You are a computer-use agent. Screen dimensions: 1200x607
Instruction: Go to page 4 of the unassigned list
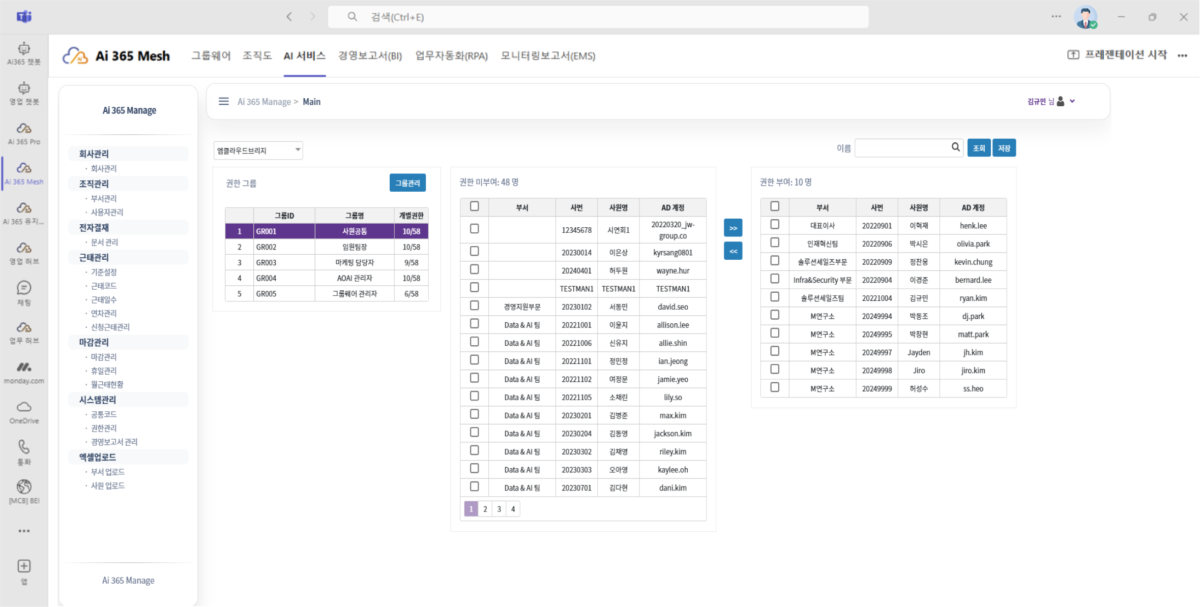click(x=513, y=509)
